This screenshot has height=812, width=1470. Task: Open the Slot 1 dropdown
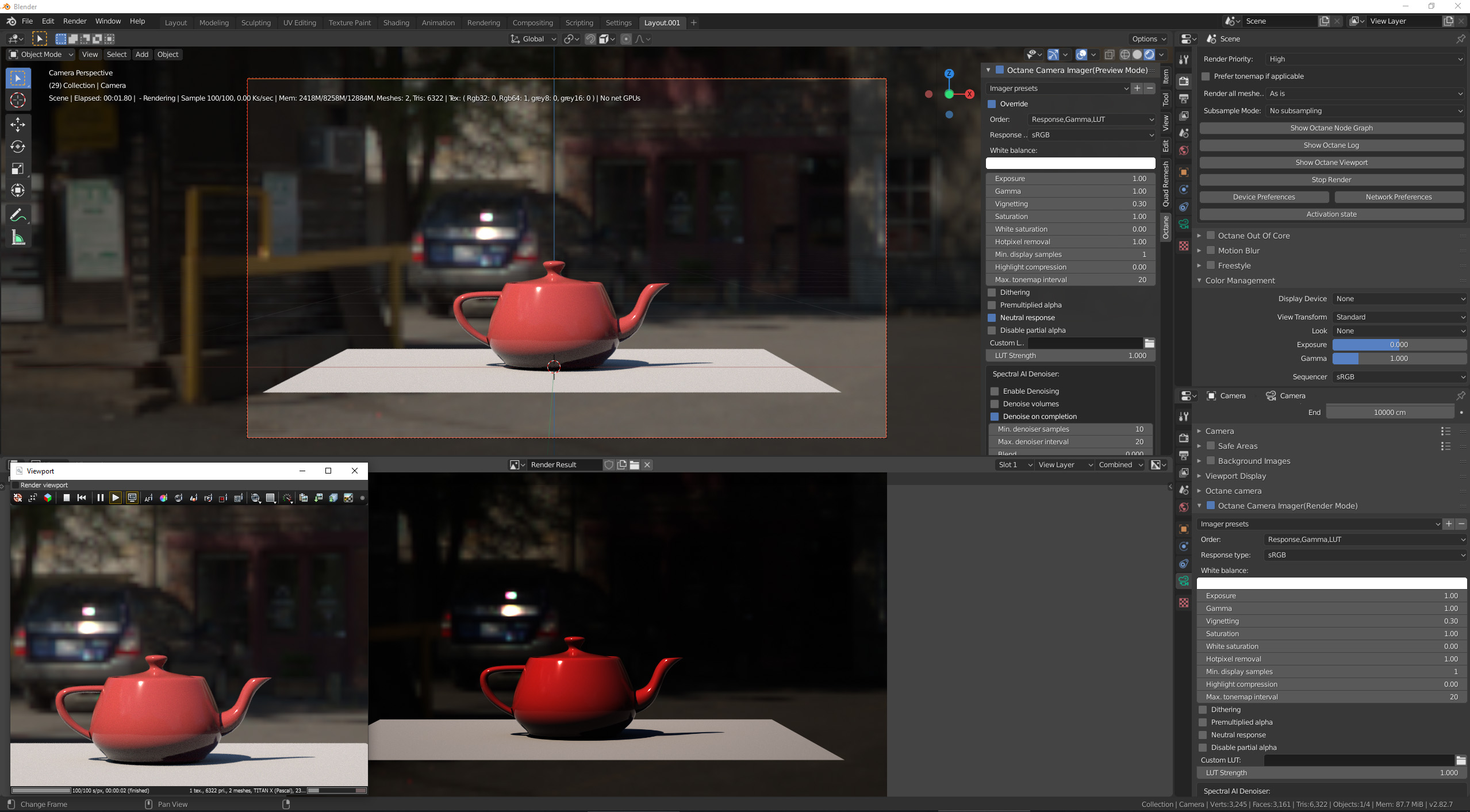tap(1014, 465)
